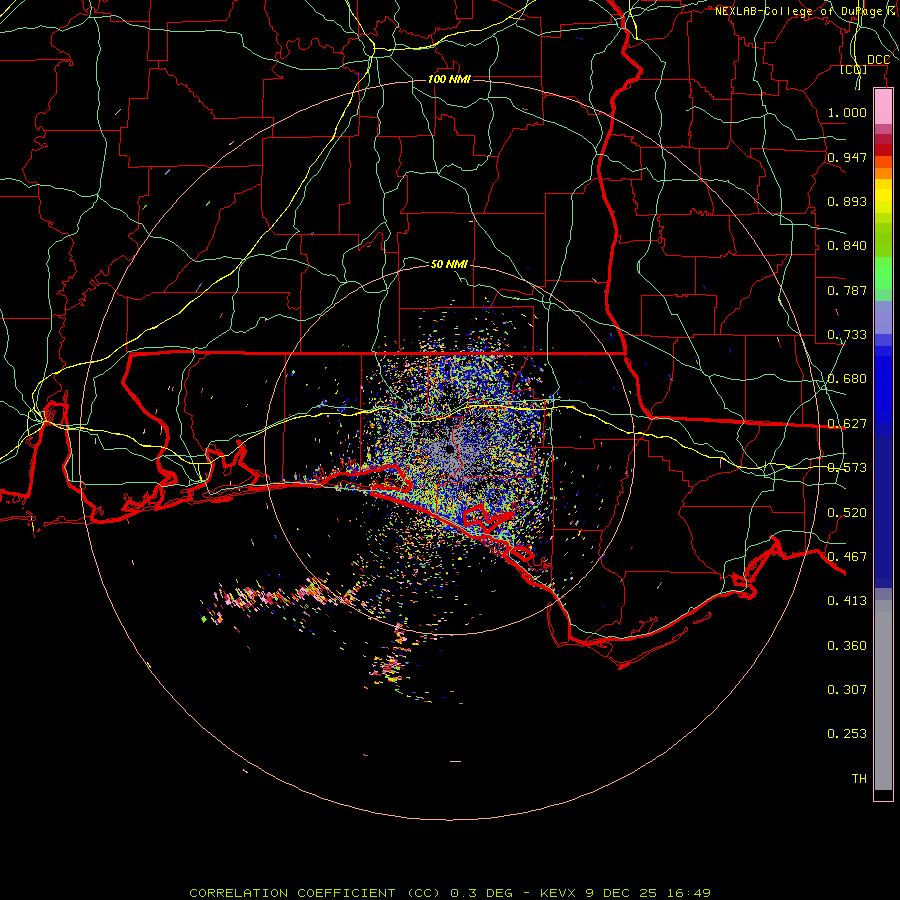Select the 0.787 legend value
900x900 pixels.
[x=847, y=290]
